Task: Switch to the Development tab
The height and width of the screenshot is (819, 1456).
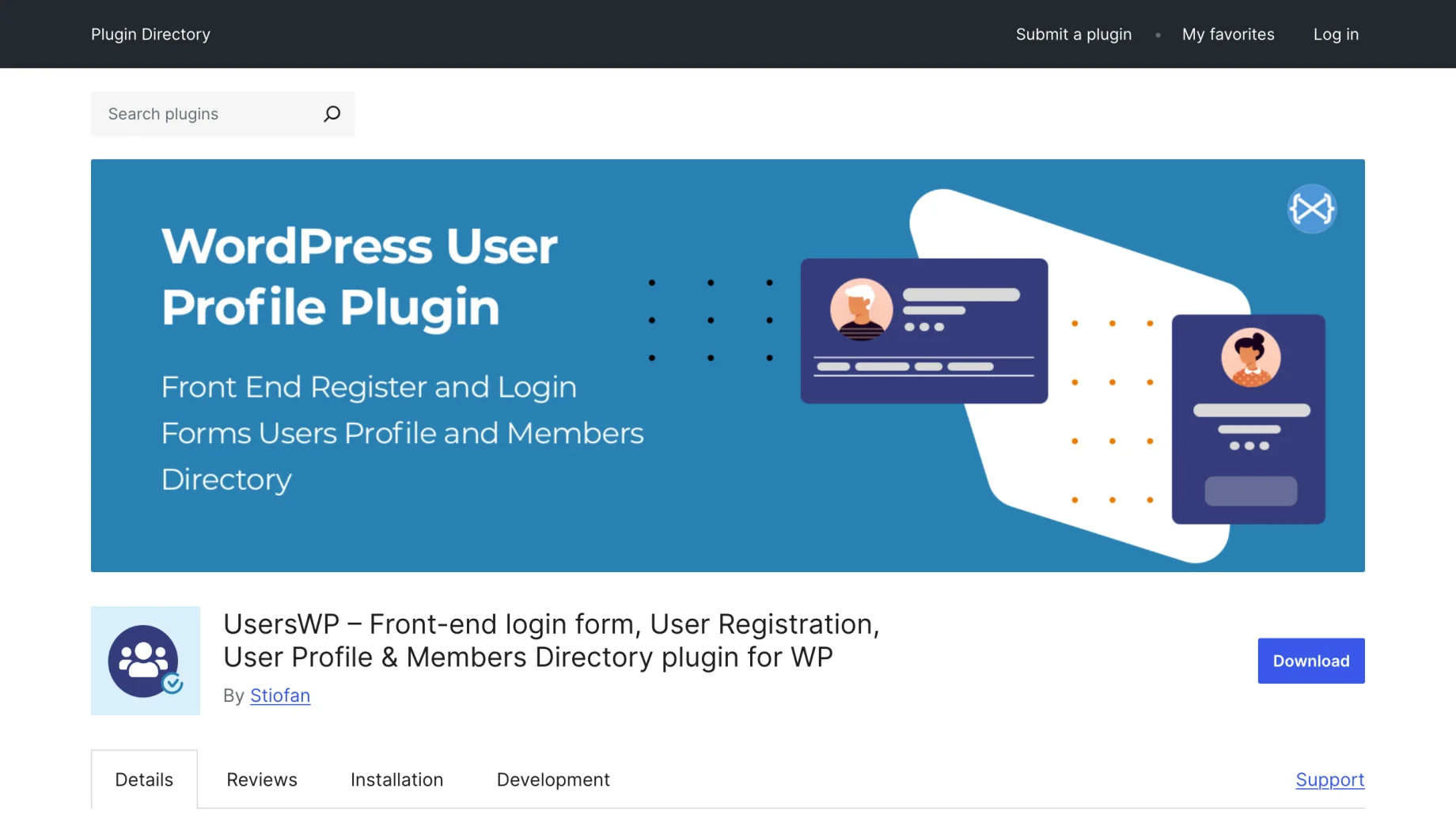Action: pyautogui.click(x=553, y=779)
